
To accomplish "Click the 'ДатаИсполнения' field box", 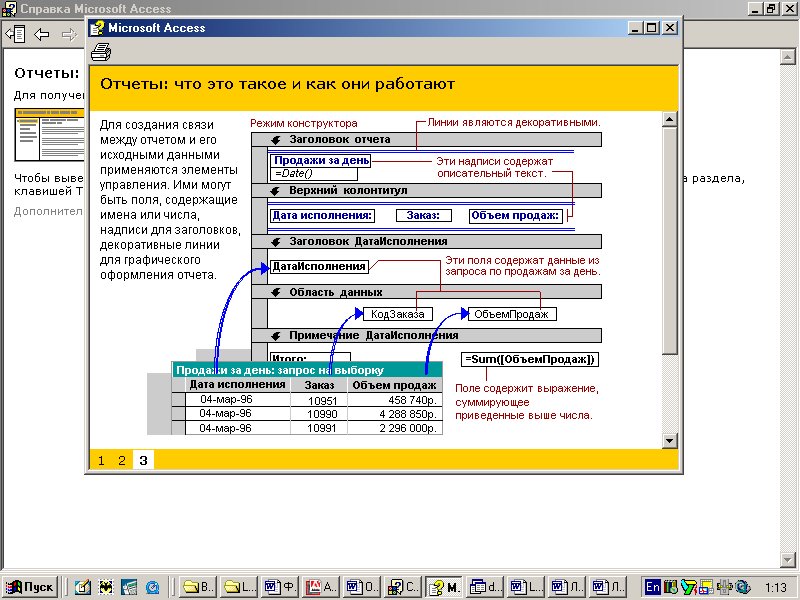I will point(319,266).
